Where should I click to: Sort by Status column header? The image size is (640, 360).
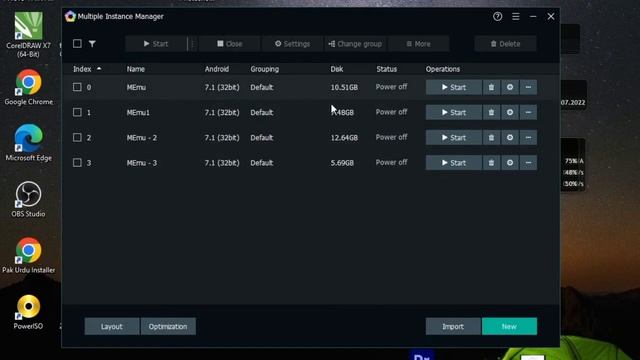(x=387, y=69)
